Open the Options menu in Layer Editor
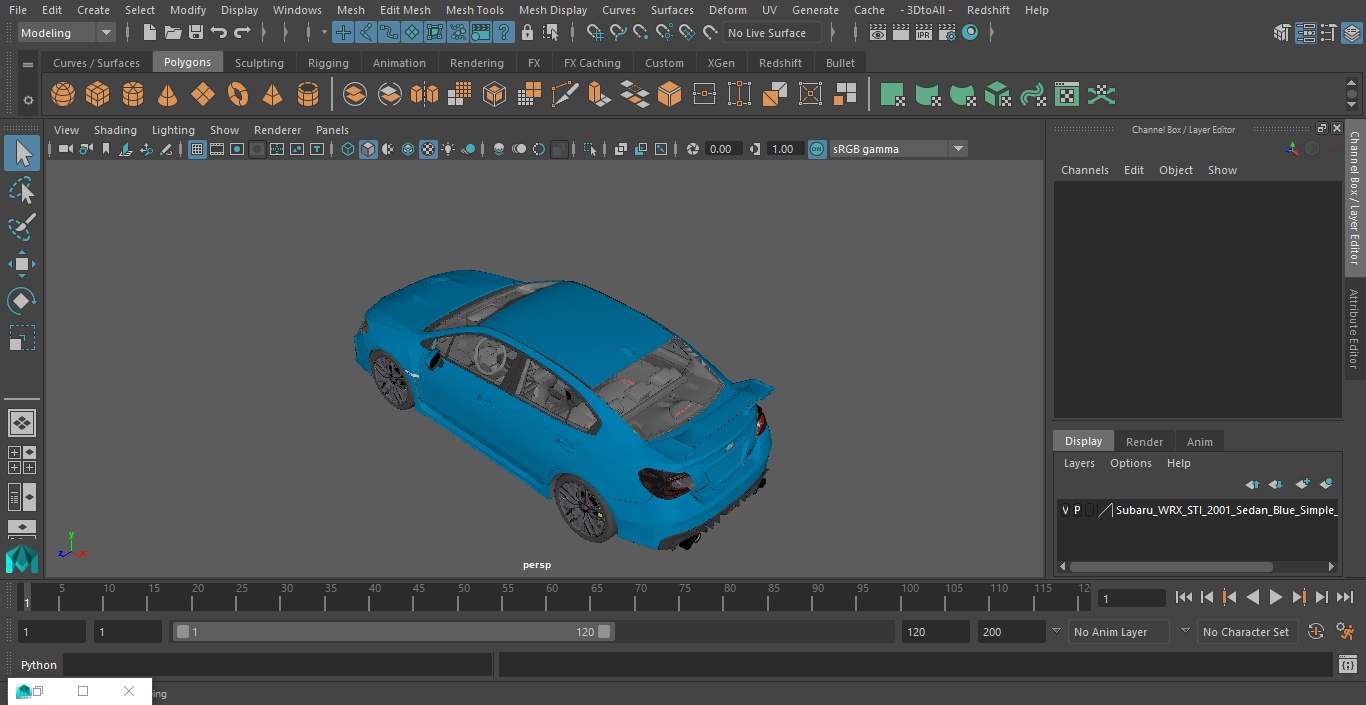 pyautogui.click(x=1131, y=463)
